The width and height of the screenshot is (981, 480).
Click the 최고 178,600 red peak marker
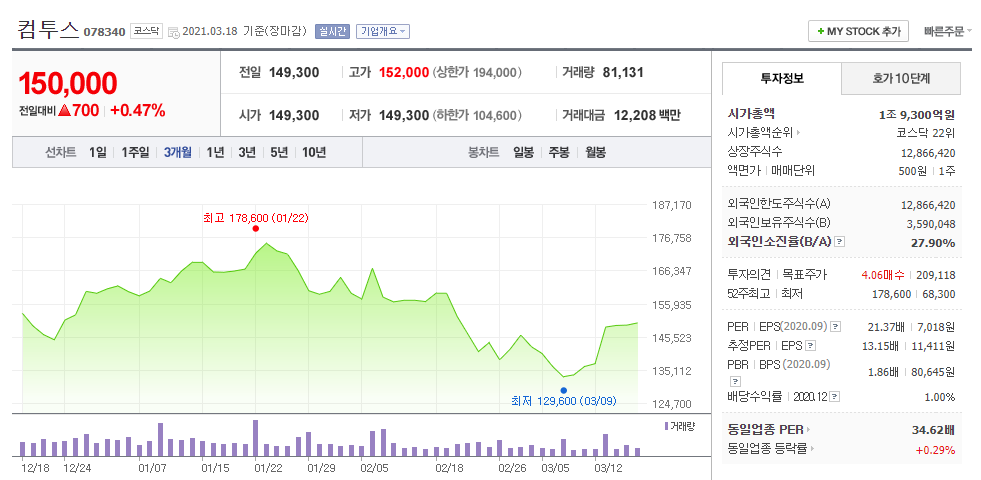coord(256,228)
